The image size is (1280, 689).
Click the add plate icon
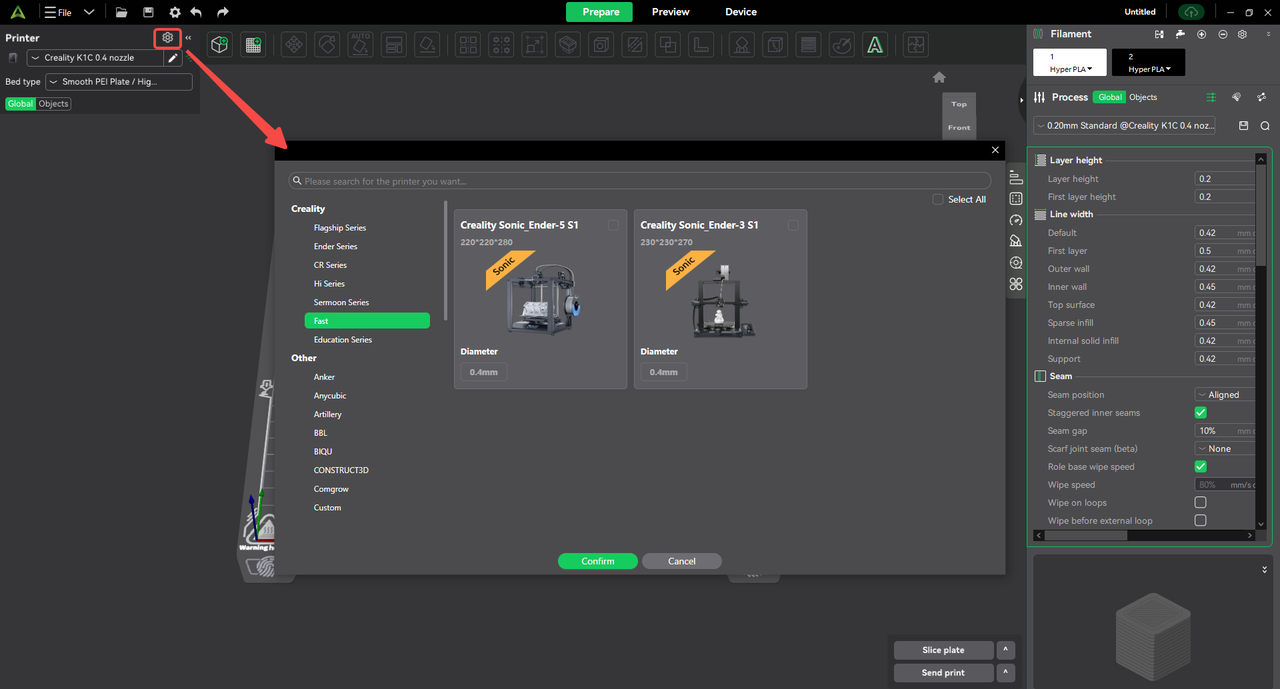[x=253, y=45]
